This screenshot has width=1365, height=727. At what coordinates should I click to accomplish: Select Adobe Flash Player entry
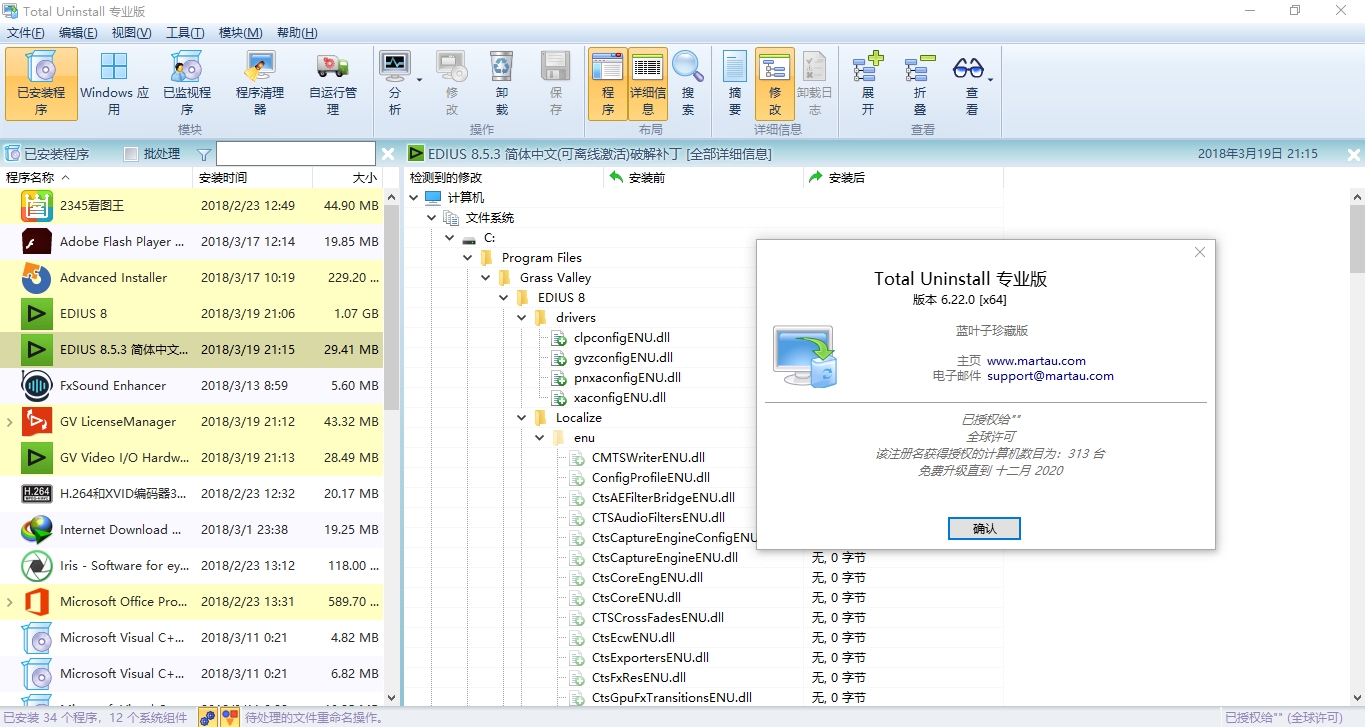tap(191, 242)
